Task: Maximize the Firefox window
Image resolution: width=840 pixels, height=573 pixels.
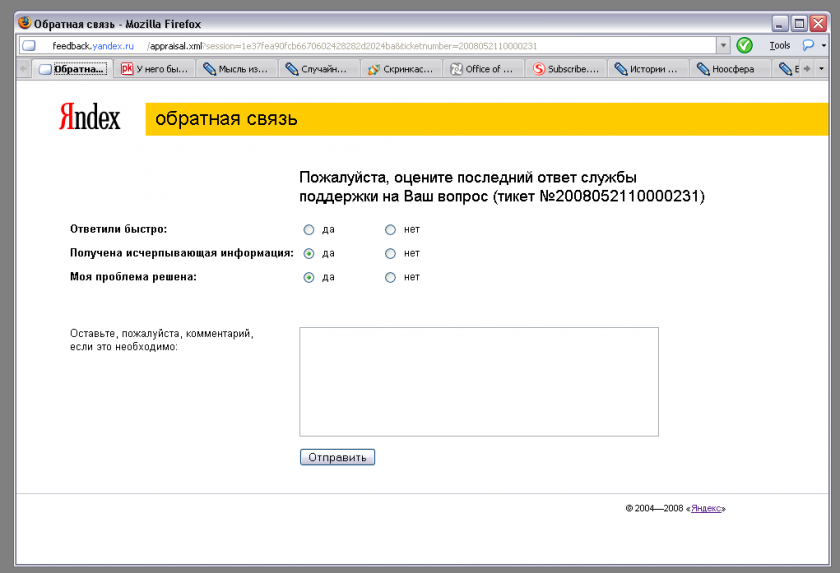Action: point(799,24)
